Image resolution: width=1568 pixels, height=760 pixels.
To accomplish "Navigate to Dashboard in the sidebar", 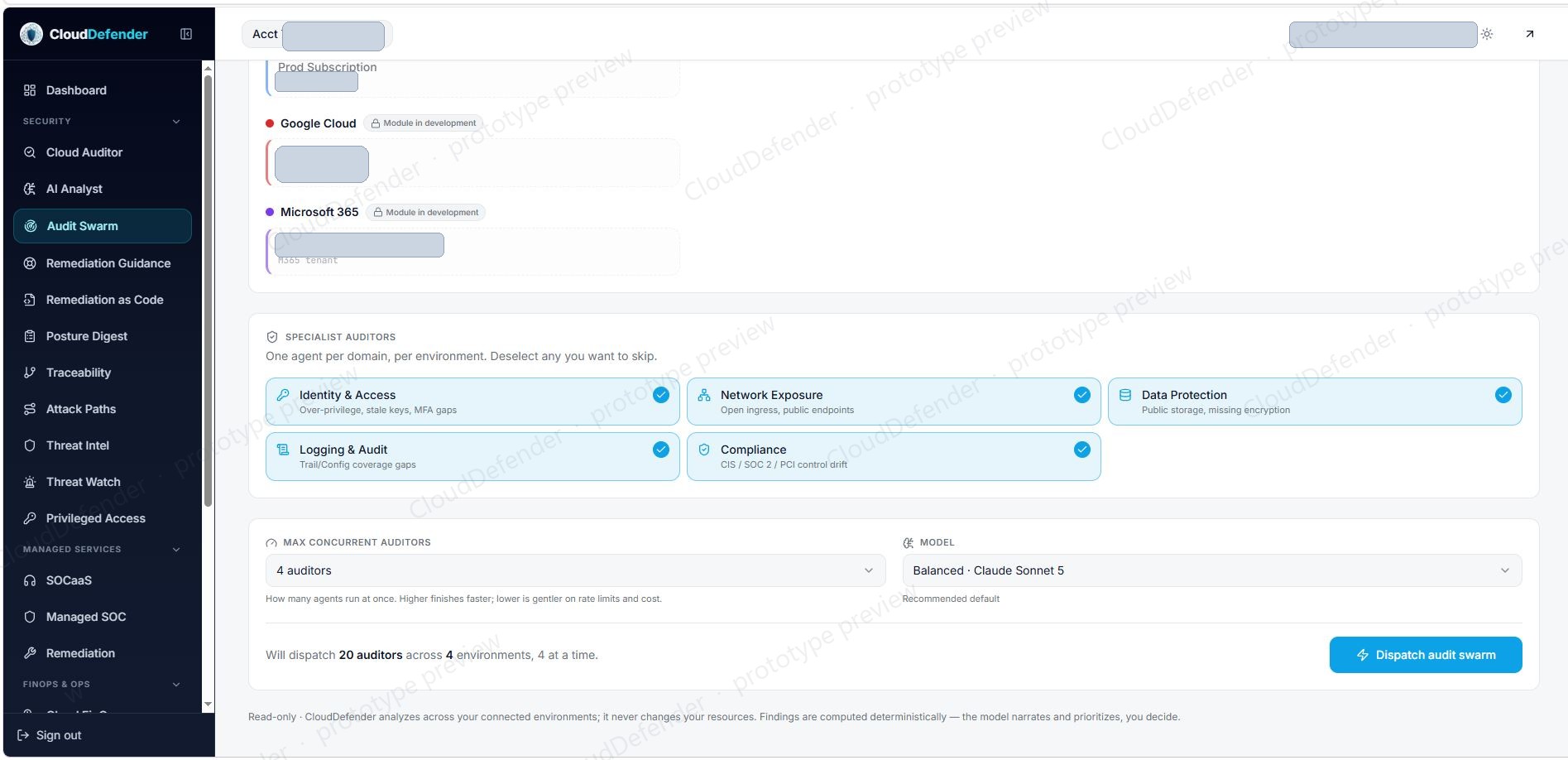I will [x=103, y=90].
